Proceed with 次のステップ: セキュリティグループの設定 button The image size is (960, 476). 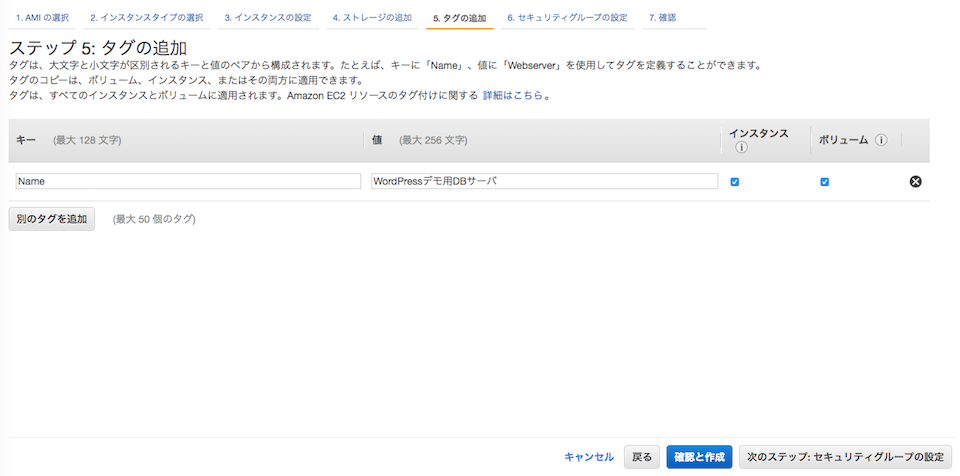point(846,457)
